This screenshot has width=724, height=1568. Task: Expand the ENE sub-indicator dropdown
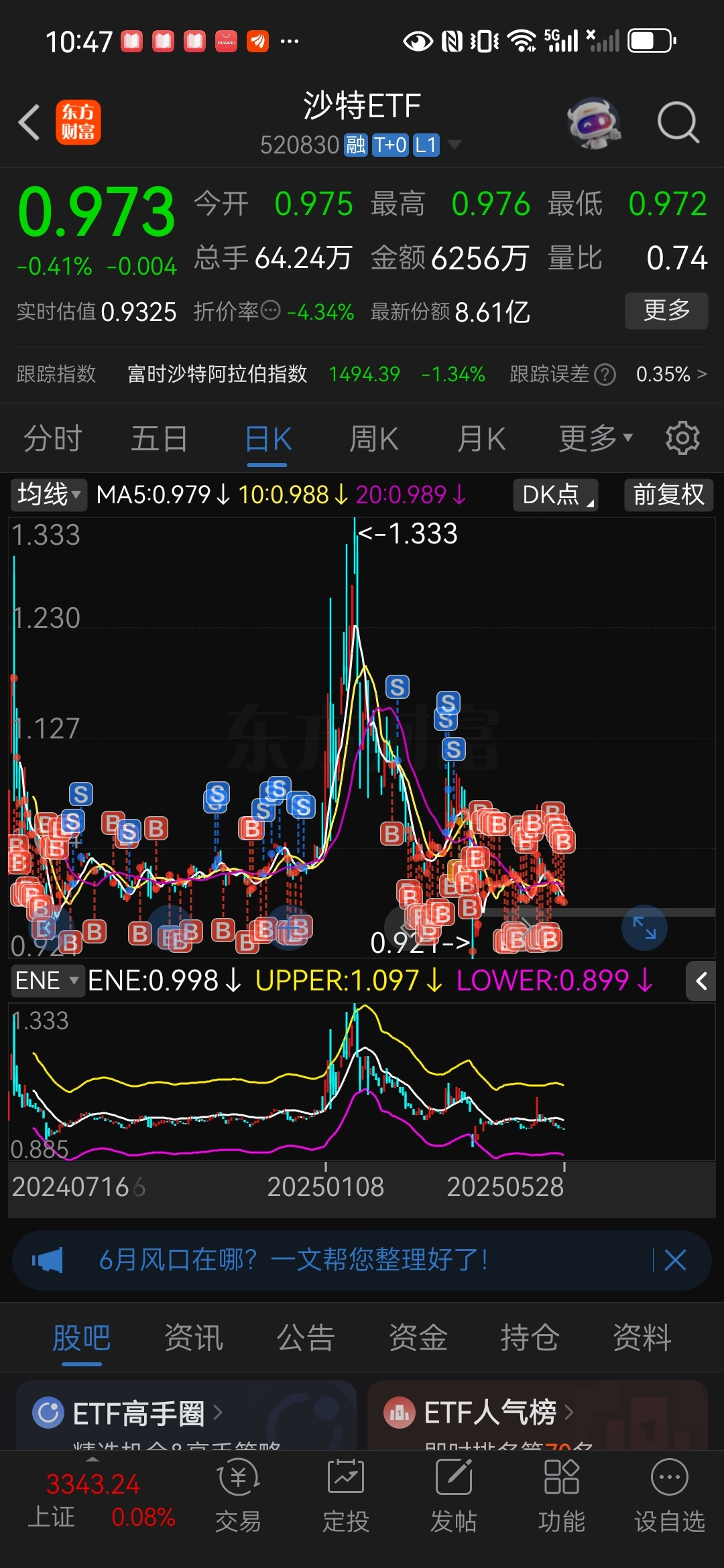click(x=47, y=981)
